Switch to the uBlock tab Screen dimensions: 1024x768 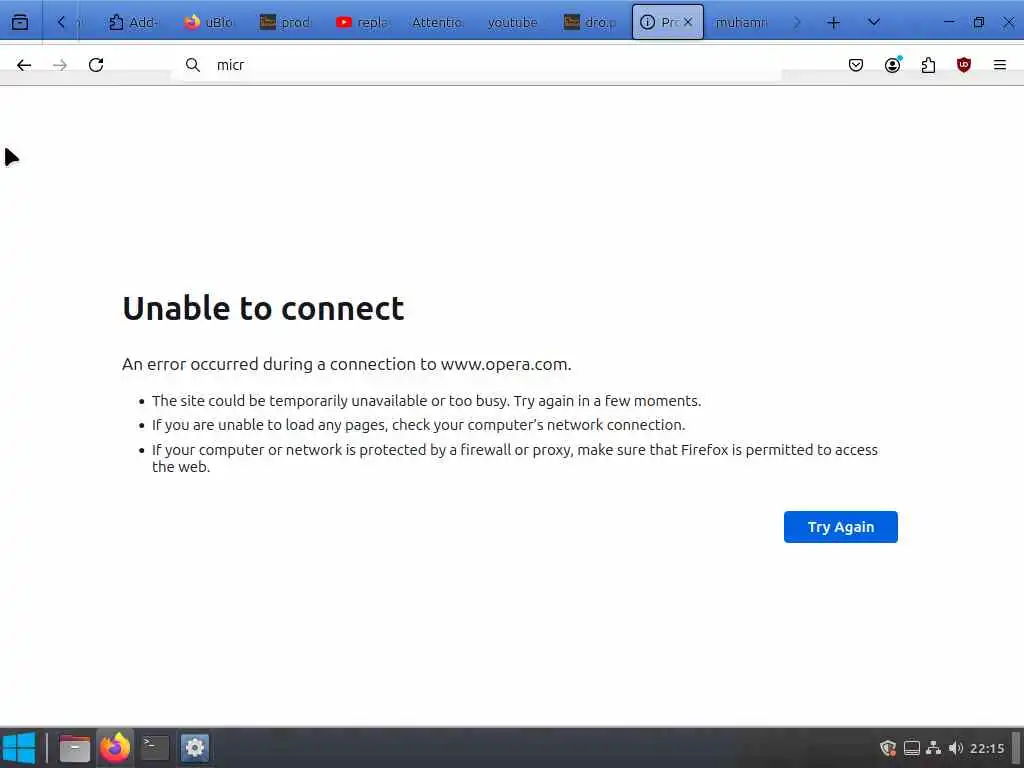click(209, 22)
